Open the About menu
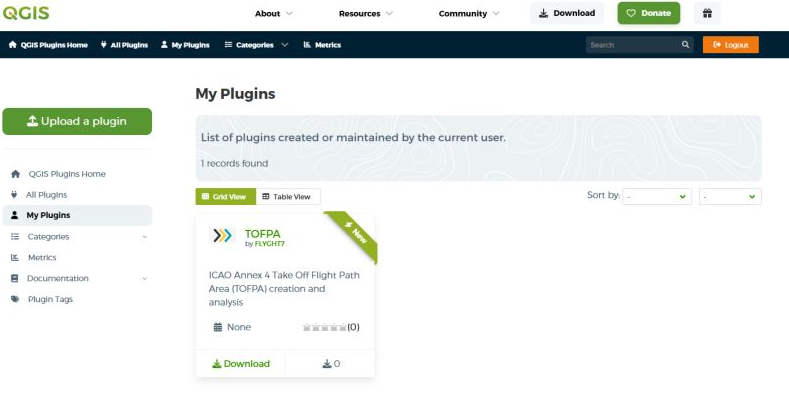The width and height of the screenshot is (789, 410). pyautogui.click(x=273, y=14)
